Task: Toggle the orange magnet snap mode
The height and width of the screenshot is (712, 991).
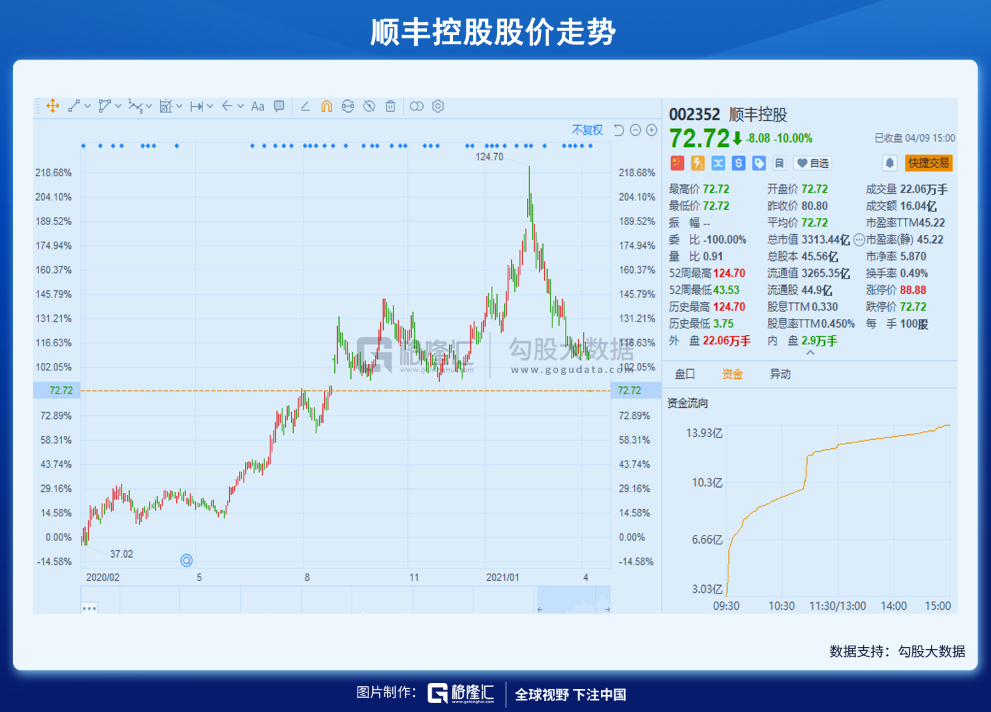Action: pos(326,106)
